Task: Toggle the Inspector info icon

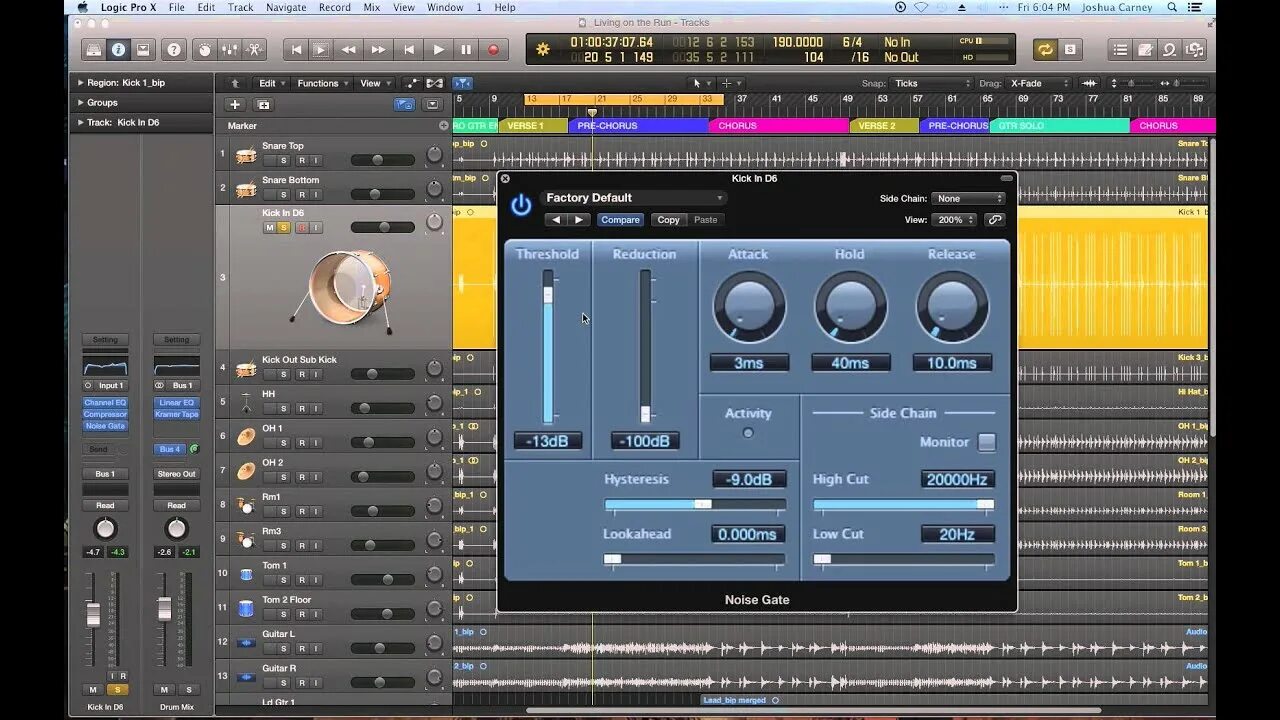Action: click(x=118, y=49)
